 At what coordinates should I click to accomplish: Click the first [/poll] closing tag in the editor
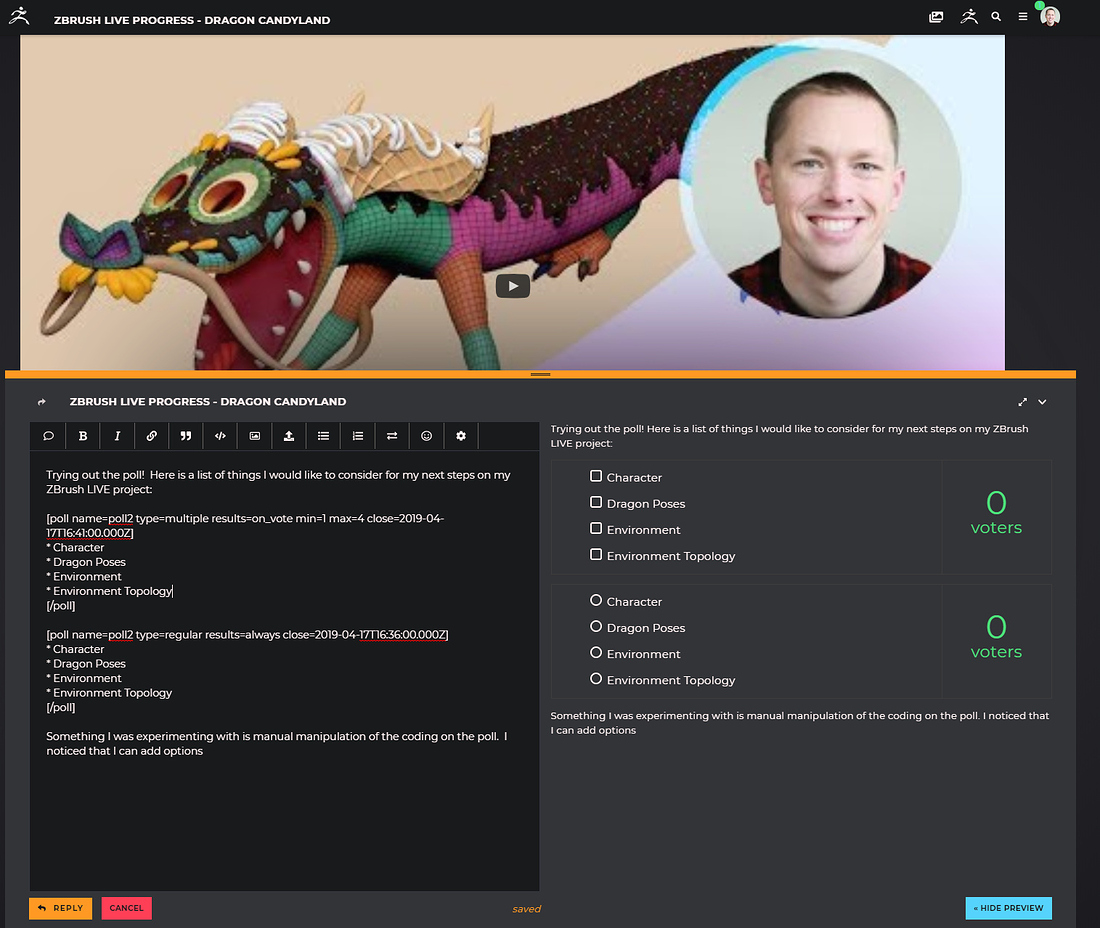60,605
